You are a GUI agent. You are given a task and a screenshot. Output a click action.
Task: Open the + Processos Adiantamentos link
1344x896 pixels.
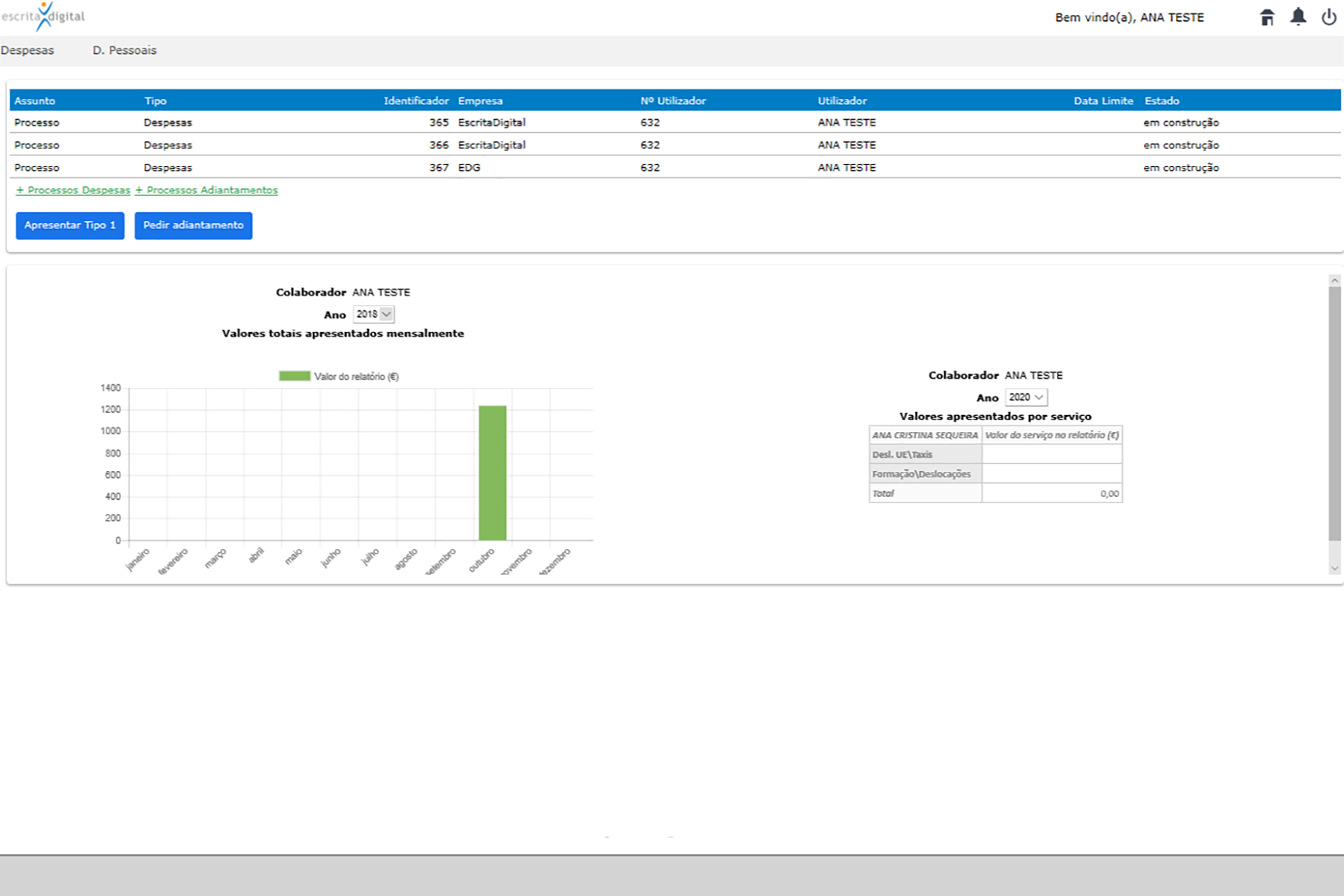206,190
